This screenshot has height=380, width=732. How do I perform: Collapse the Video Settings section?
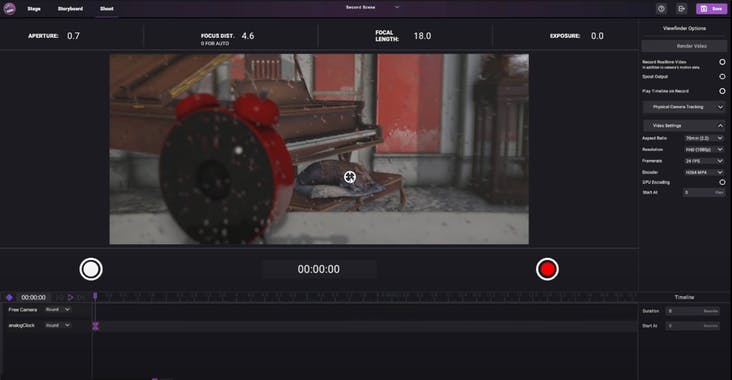coord(684,126)
